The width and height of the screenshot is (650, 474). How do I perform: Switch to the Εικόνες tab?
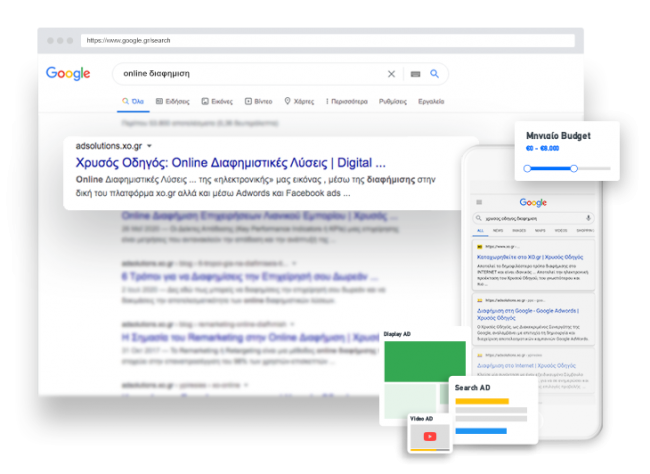217,101
